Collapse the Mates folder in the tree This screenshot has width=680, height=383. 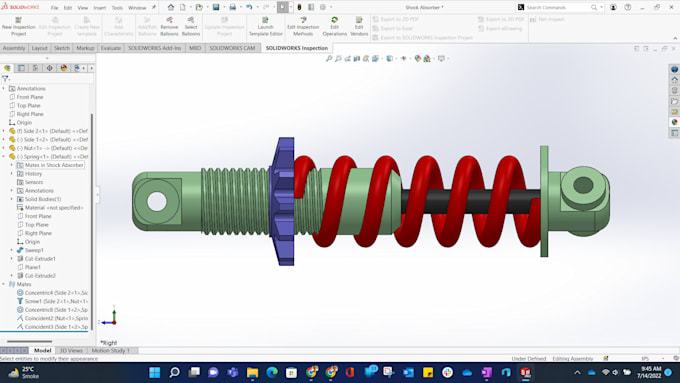[3, 284]
